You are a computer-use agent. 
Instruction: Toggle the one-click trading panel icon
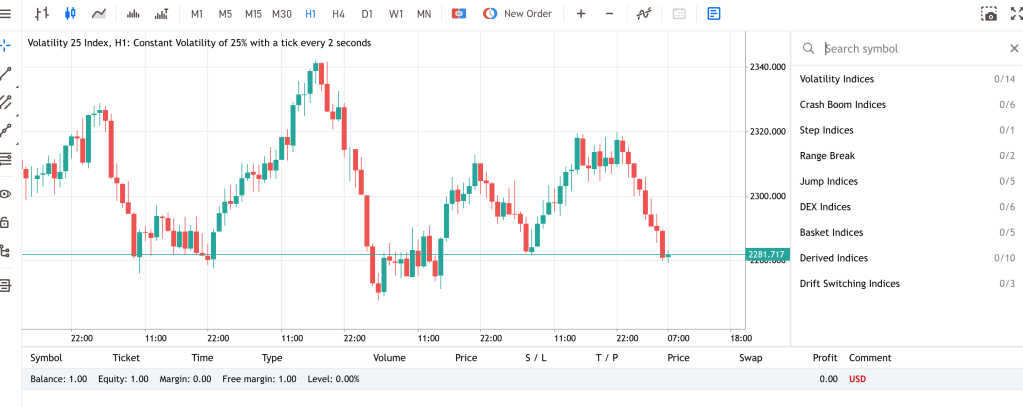click(458, 14)
